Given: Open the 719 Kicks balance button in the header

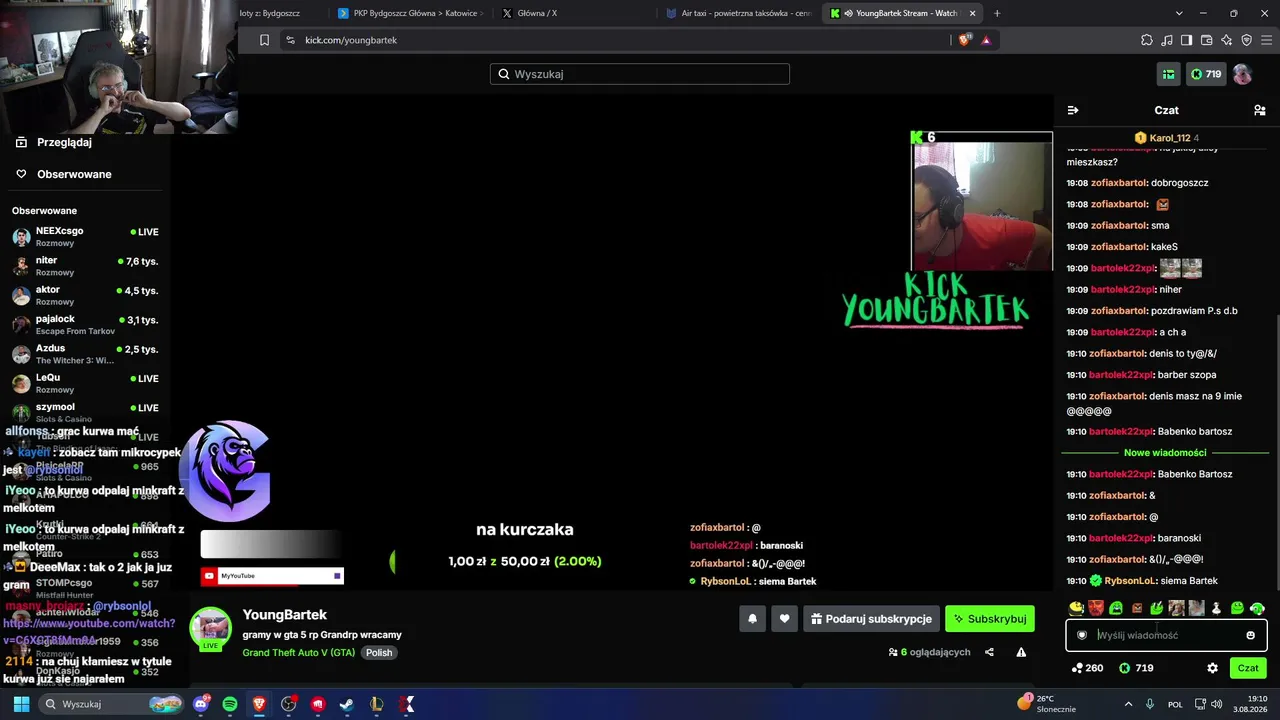Looking at the screenshot, I should click(x=1206, y=74).
